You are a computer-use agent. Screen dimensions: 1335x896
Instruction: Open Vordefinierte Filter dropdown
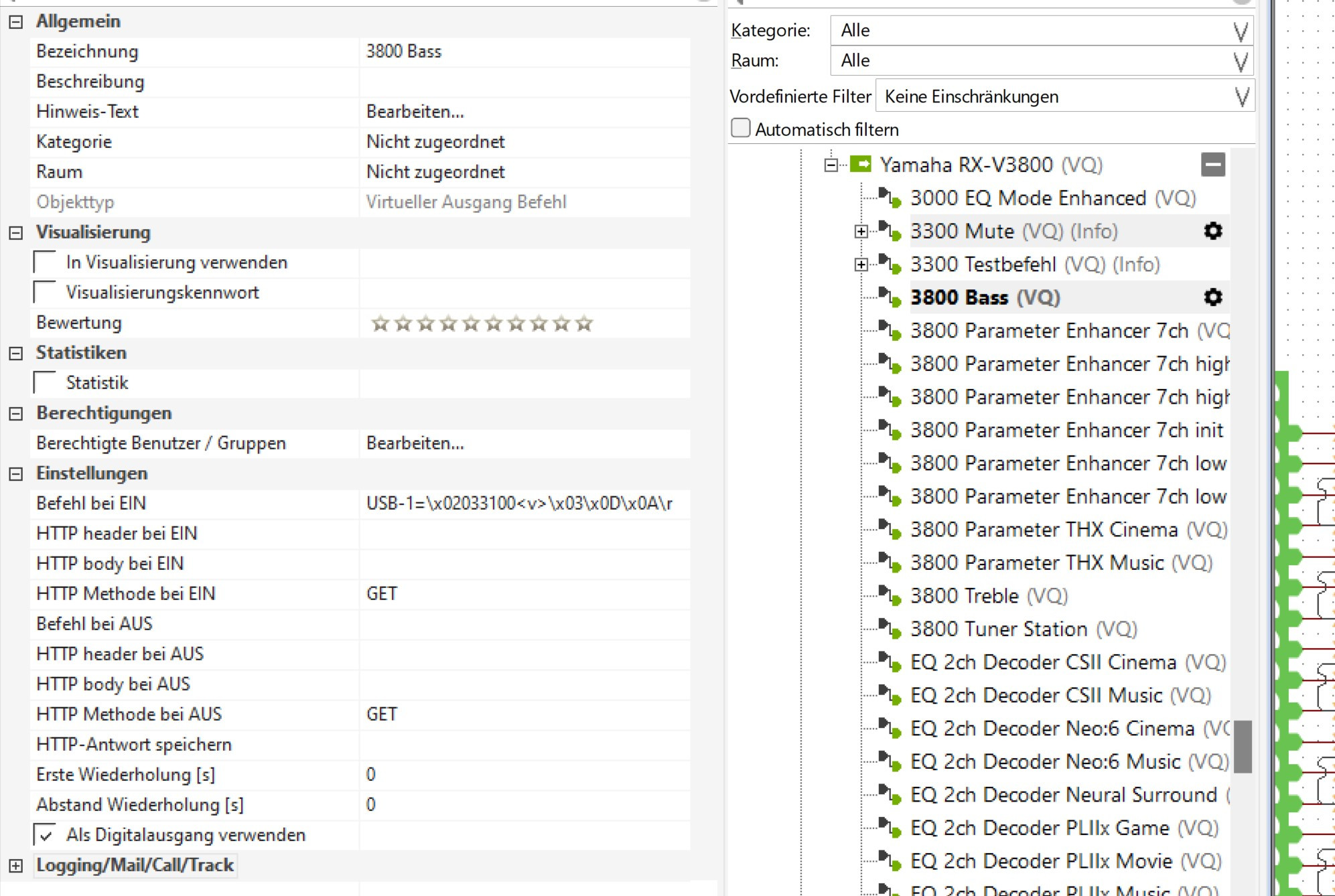(x=1064, y=97)
